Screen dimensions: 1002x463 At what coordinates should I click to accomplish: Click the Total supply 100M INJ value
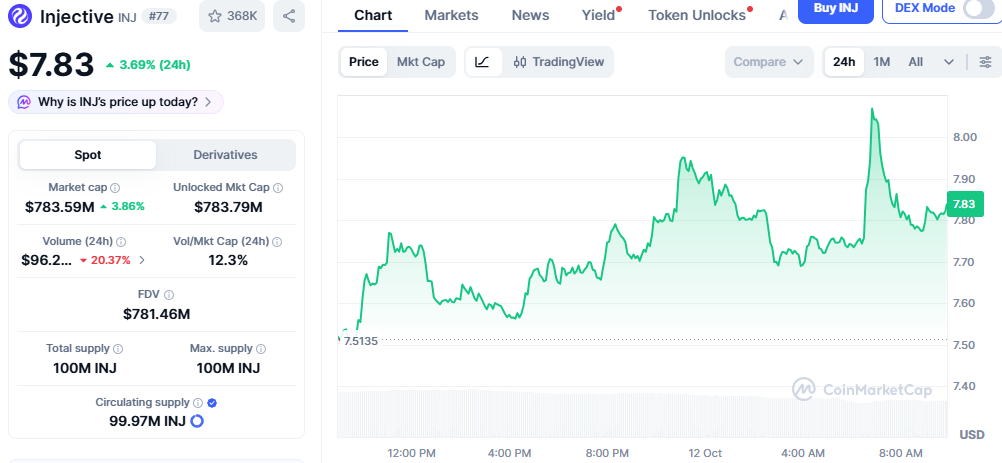[85, 368]
